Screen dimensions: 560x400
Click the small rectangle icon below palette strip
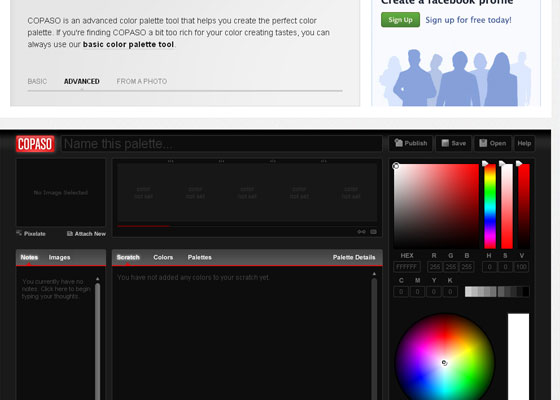click(373, 232)
